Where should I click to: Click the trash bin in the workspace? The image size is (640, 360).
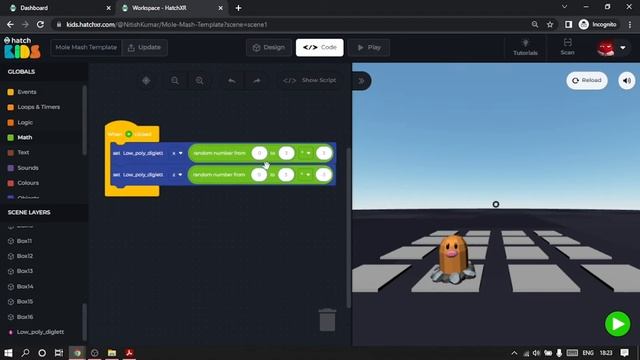coord(327,320)
